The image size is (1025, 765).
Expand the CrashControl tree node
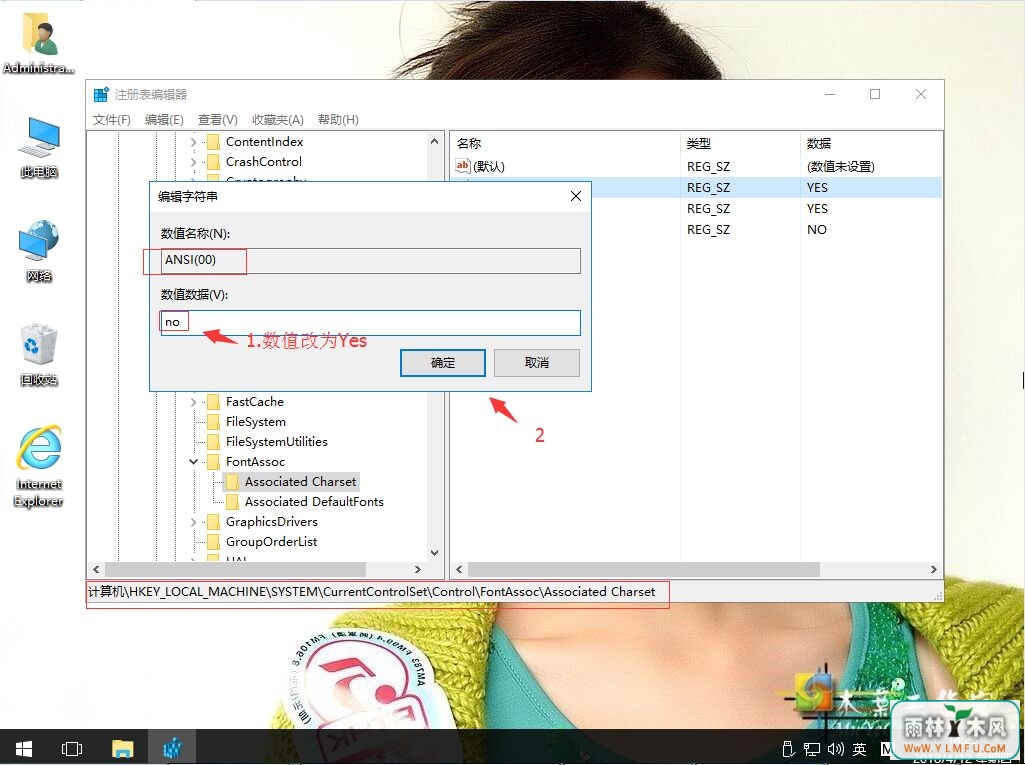(193, 162)
